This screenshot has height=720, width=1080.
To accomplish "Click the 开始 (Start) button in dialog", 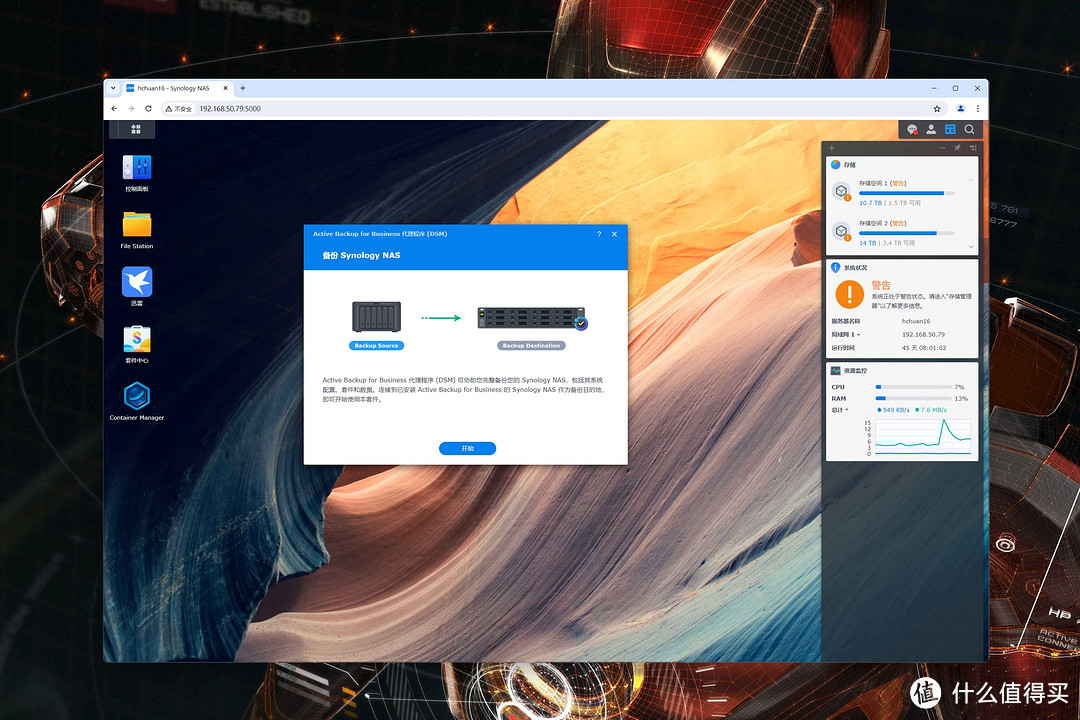I will (467, 449).
